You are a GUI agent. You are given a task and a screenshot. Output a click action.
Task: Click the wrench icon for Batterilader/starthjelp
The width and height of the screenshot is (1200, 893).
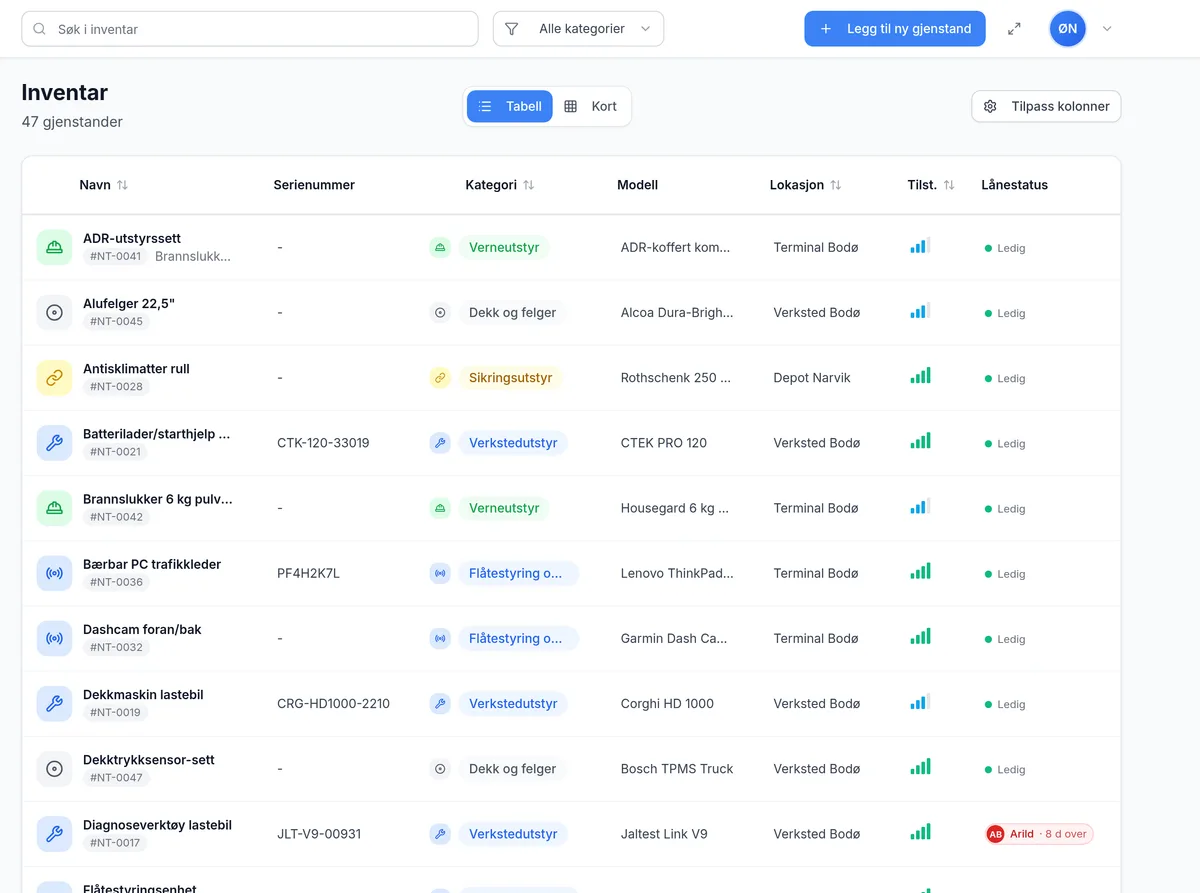pyautogui.click(x=54, y=443)
